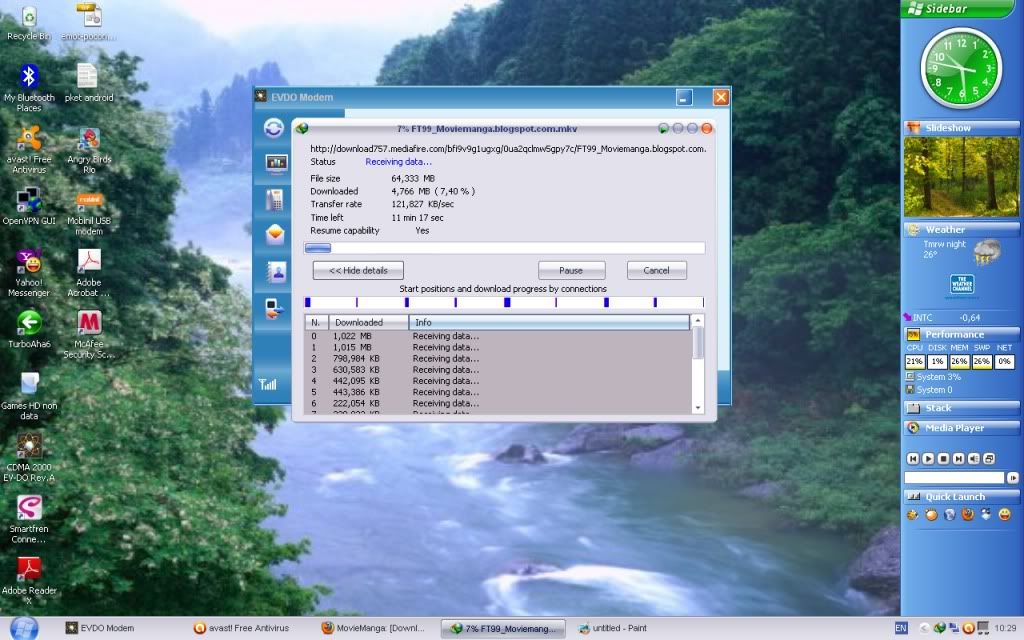Viewport: 1024px width, 640px height.
Task: Collapse the Media Player panel header
Action: point(961,428)
